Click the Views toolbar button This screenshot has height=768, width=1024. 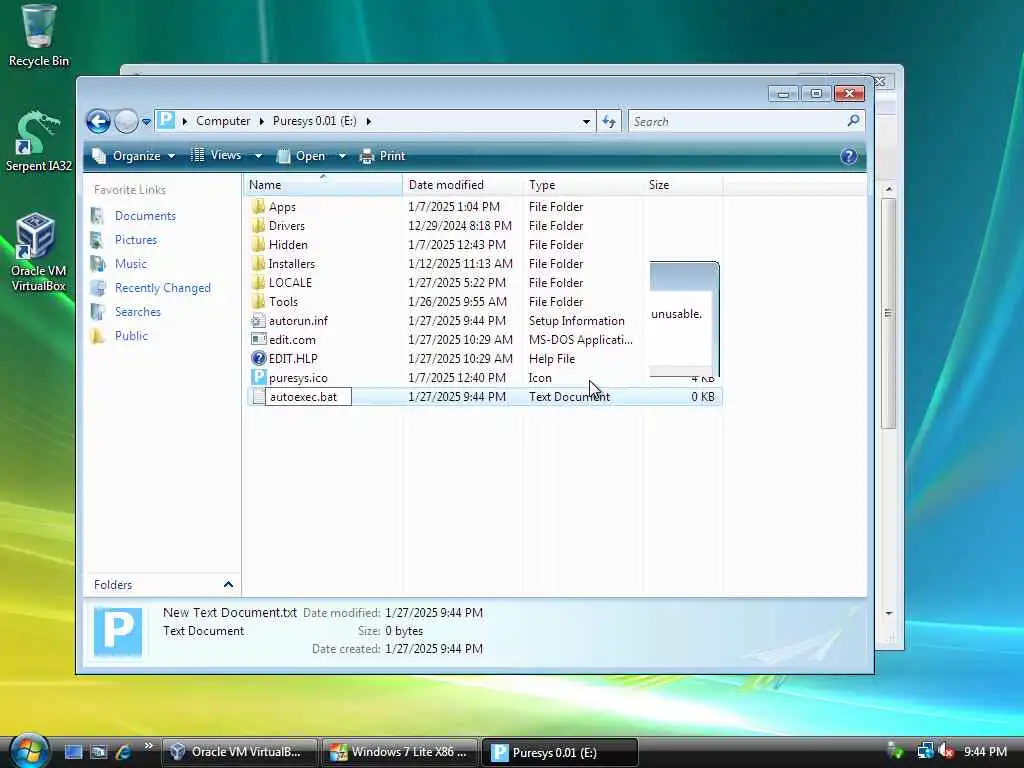(x=216, y=155)
